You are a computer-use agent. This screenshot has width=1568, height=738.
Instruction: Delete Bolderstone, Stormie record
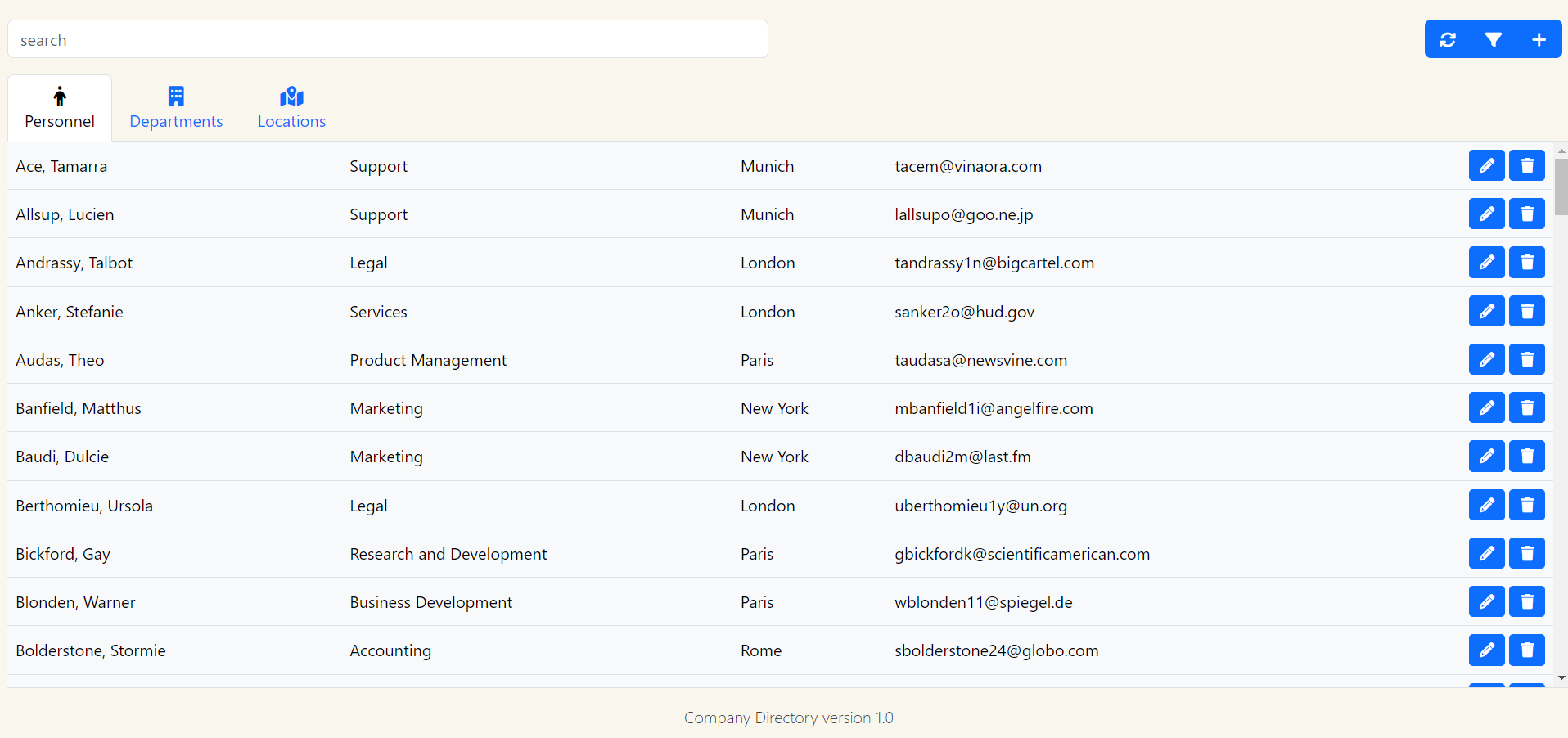point(1527,650)
